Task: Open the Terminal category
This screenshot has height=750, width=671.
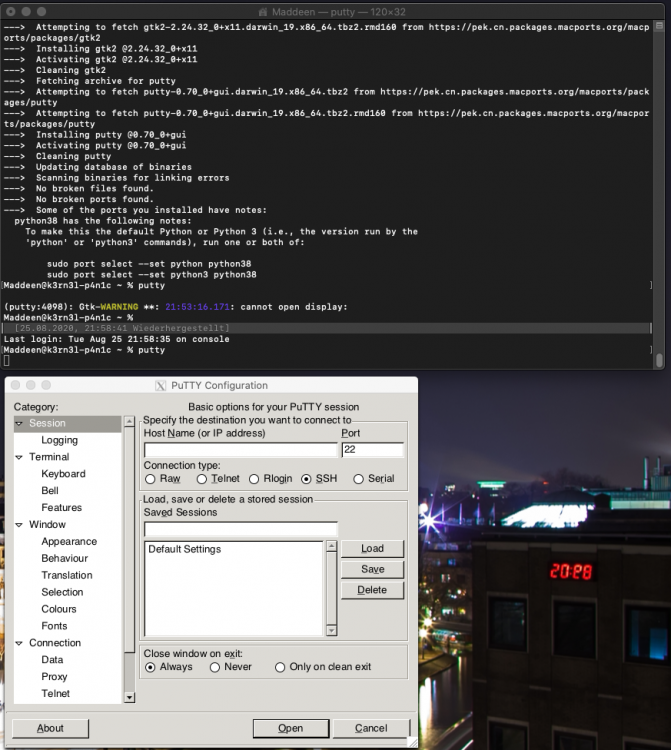Action: [x=49, y=457]
